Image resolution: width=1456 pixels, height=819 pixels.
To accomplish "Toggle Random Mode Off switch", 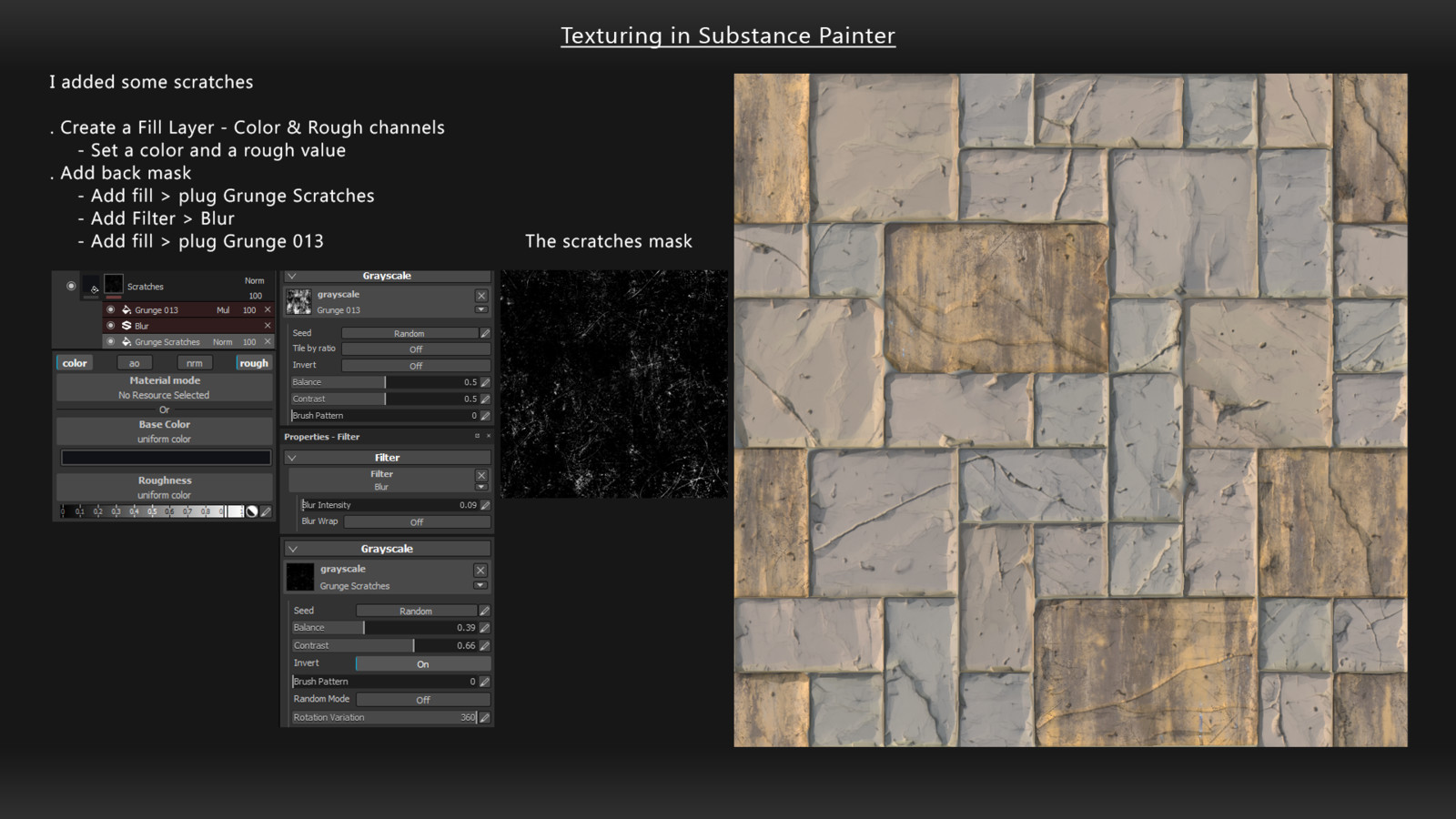I will coord(423,699).
